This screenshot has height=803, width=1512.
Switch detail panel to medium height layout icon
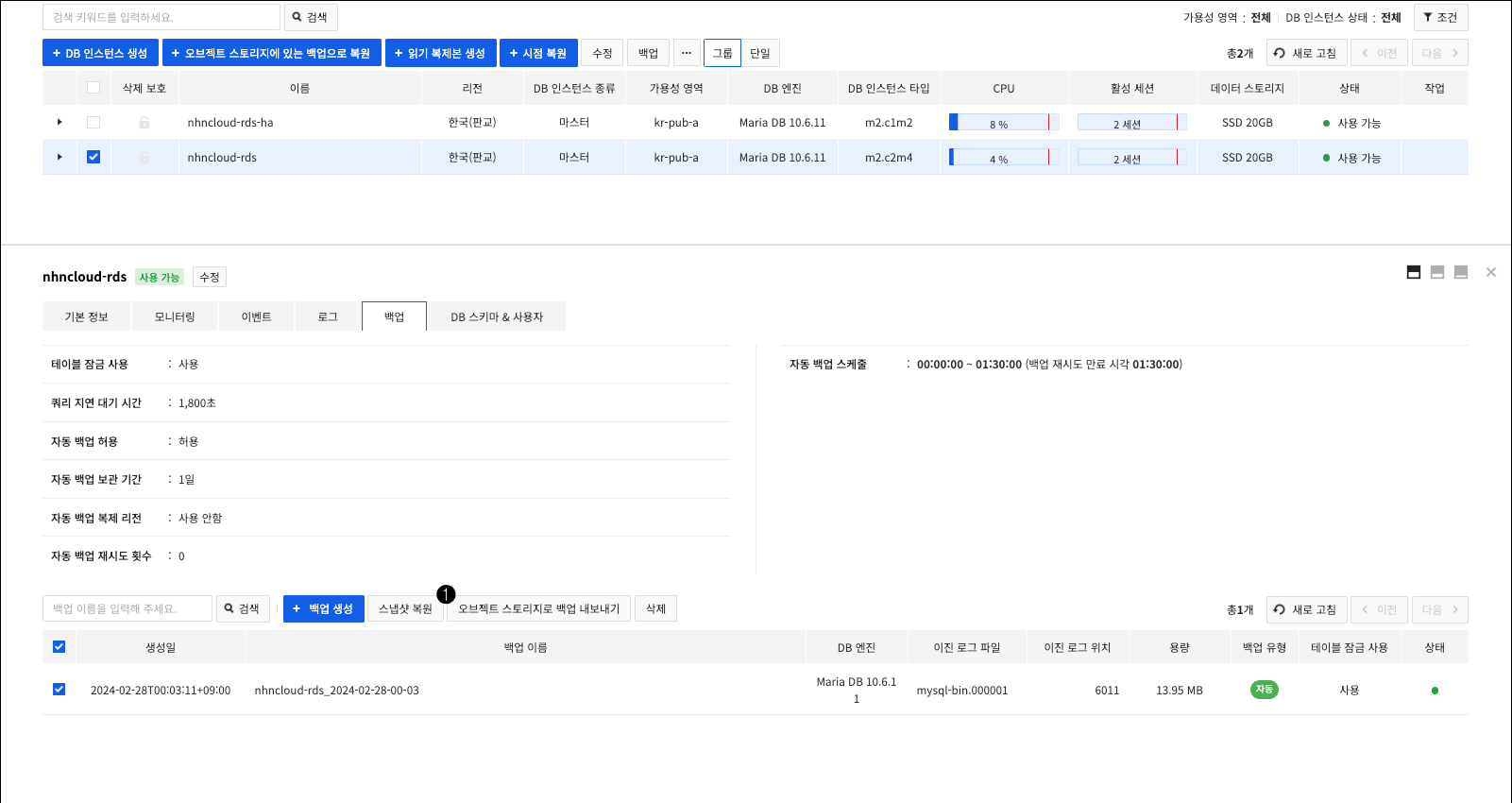(1437, 272)
